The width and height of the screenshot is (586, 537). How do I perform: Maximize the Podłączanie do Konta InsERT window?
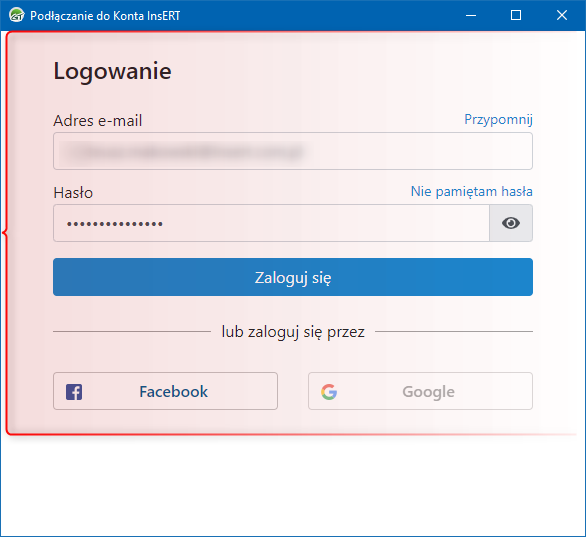coord(516,15)
